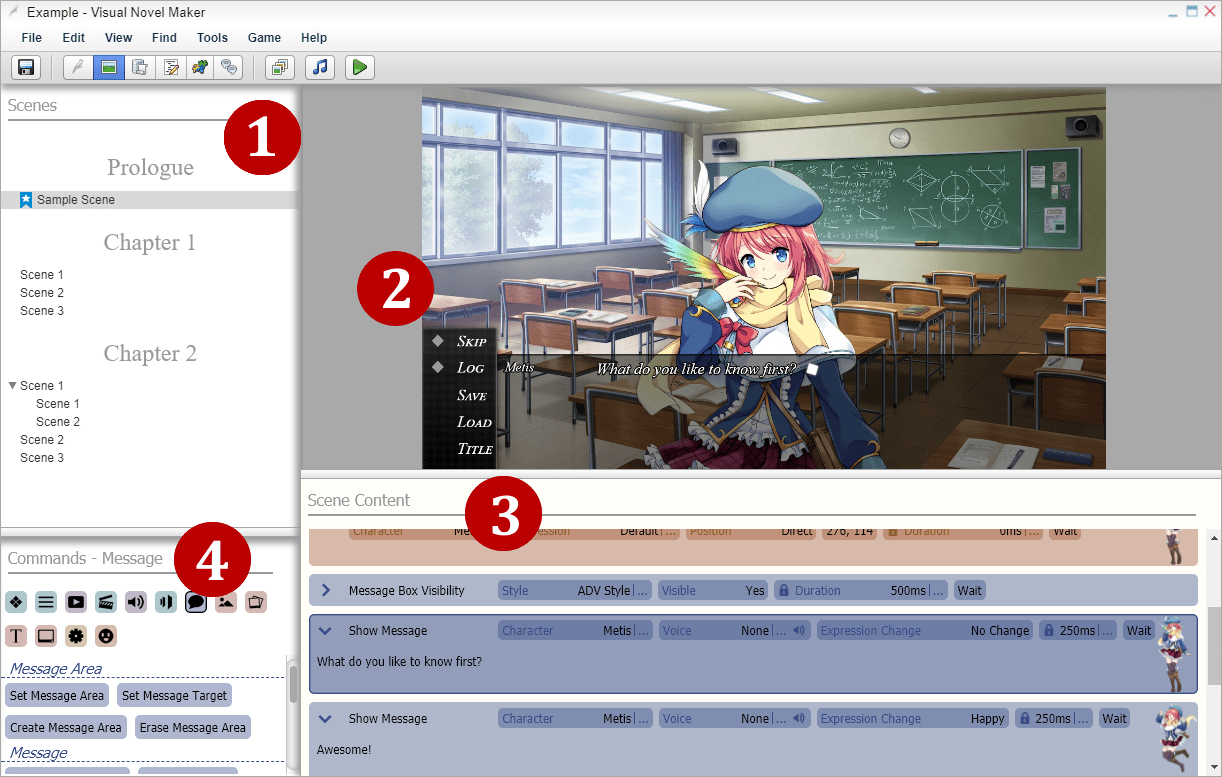Select the stacked photos command category icon
This screenshot has width=1222, height=777.
(x=256, y=602)
